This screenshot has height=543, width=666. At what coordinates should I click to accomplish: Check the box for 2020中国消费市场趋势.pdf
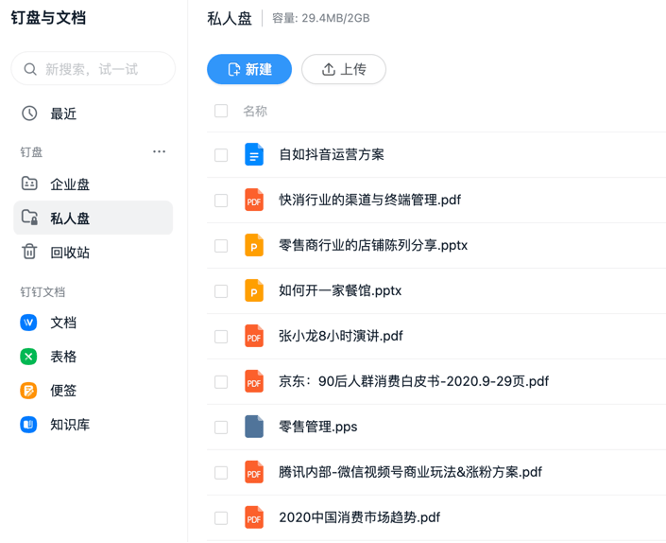coord(221,518)
